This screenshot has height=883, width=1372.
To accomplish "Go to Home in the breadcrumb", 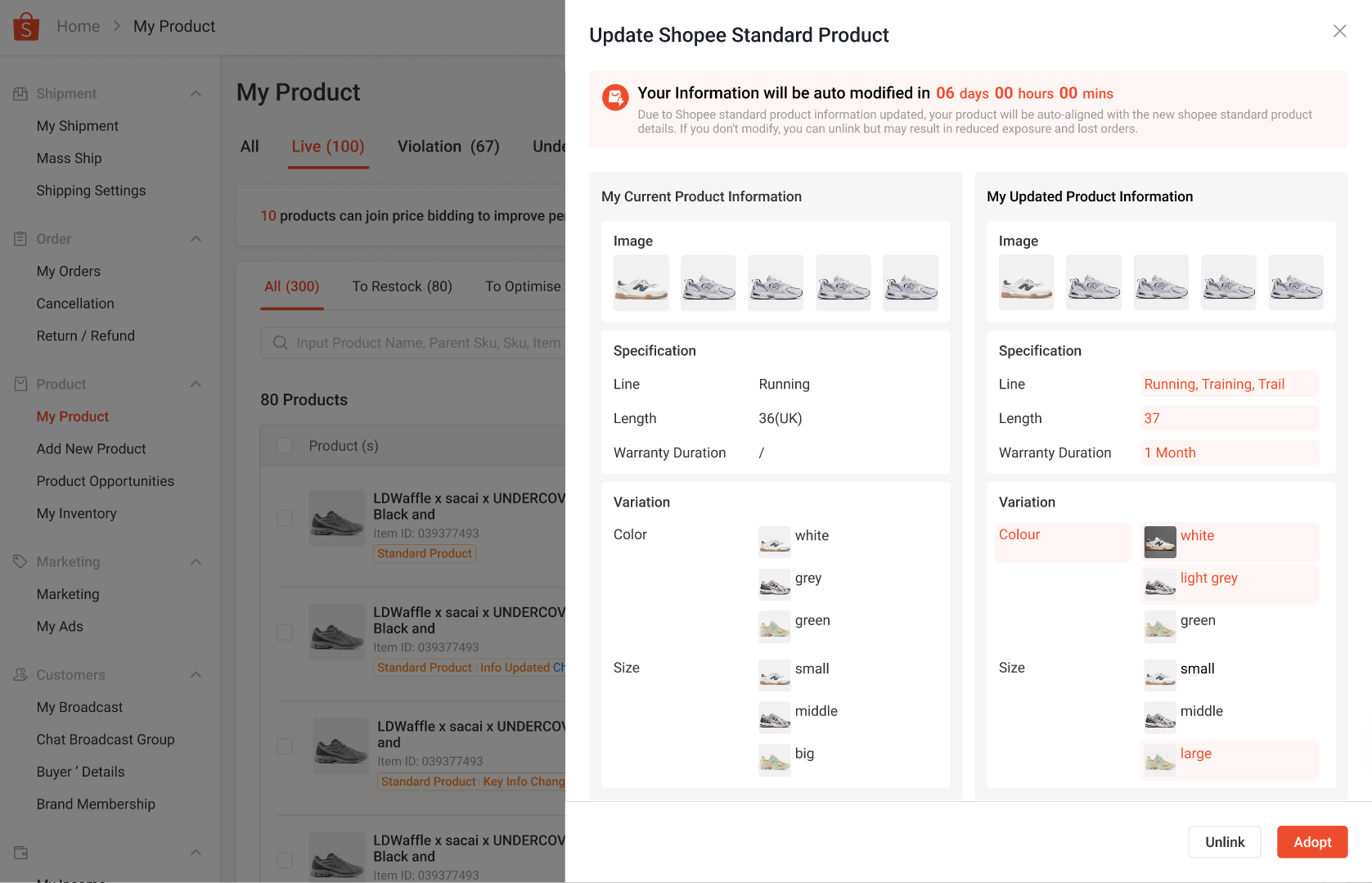I will coord(79,26).
